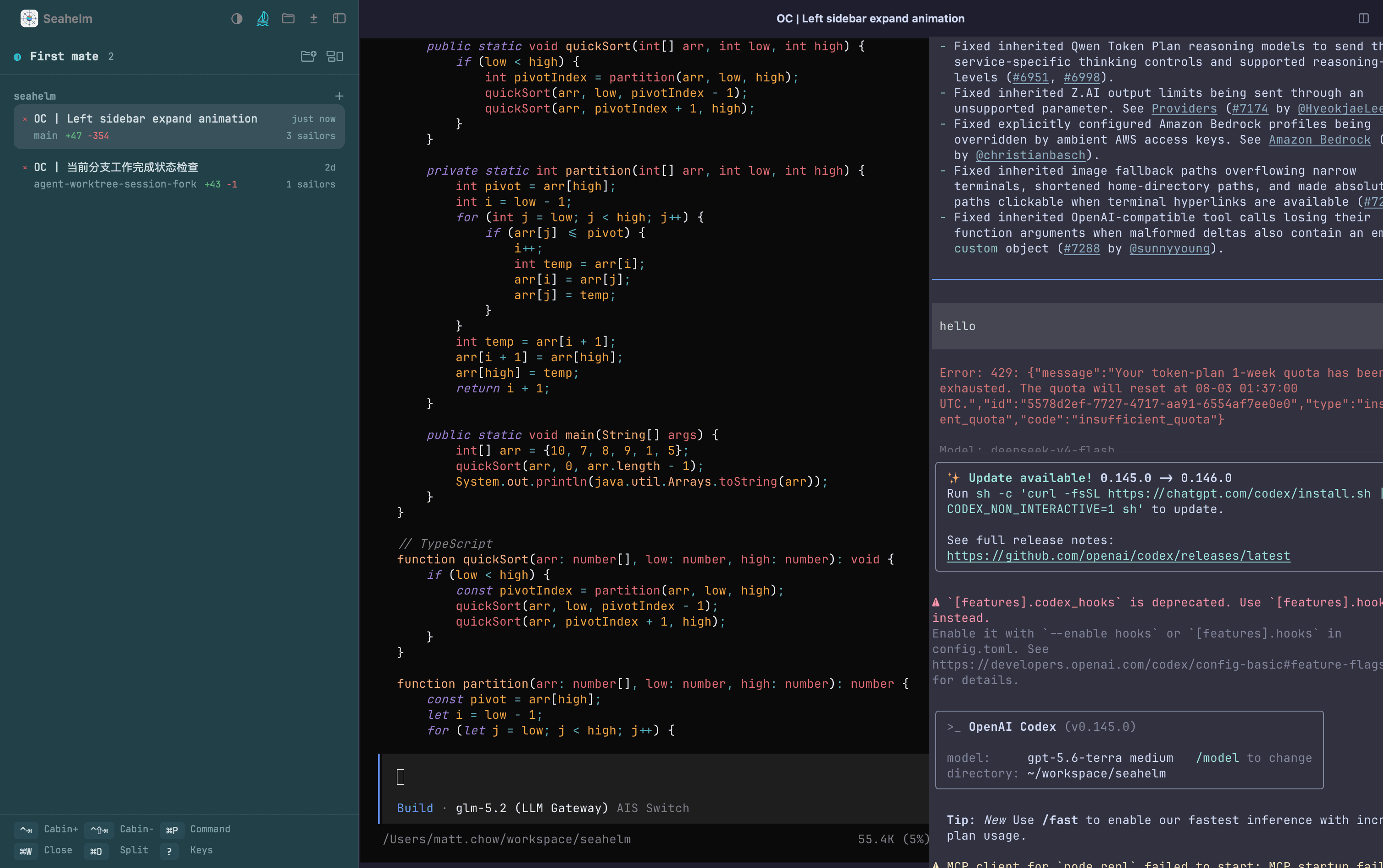Click the OC | Left sidebar expand animation title
The height and width of the screenshot is (868, 1383).
tap(870, 18)
